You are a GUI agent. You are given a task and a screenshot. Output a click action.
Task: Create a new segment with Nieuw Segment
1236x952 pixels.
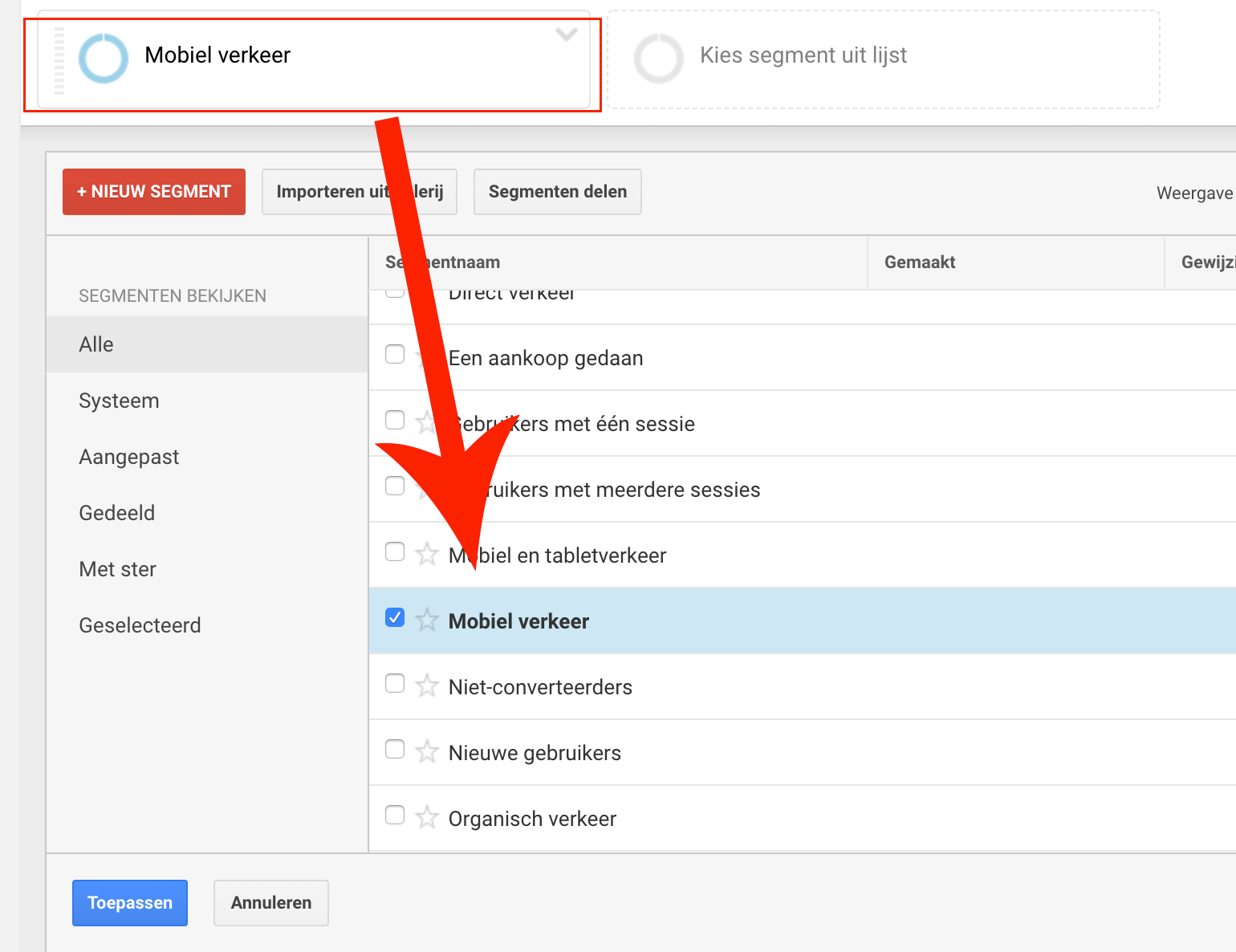click(154, 192)
